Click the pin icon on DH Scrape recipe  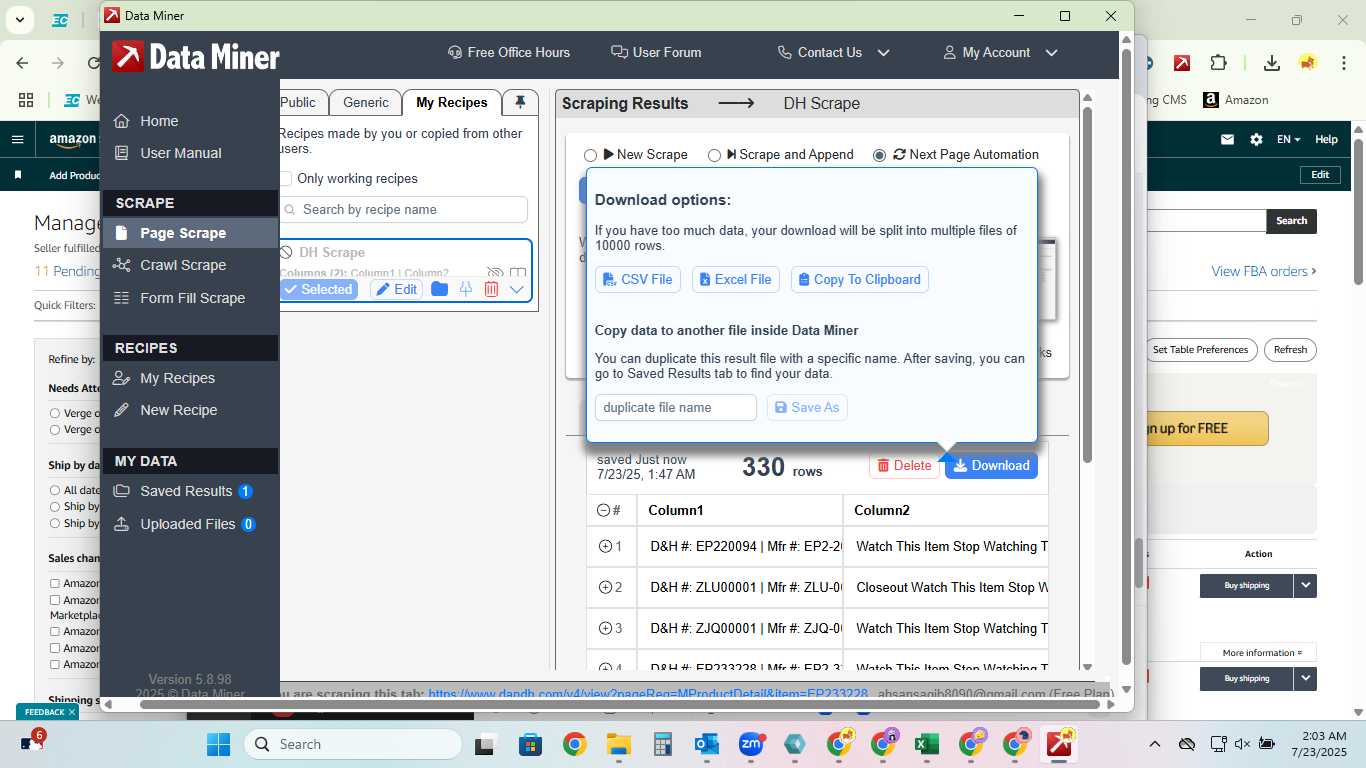465,289
